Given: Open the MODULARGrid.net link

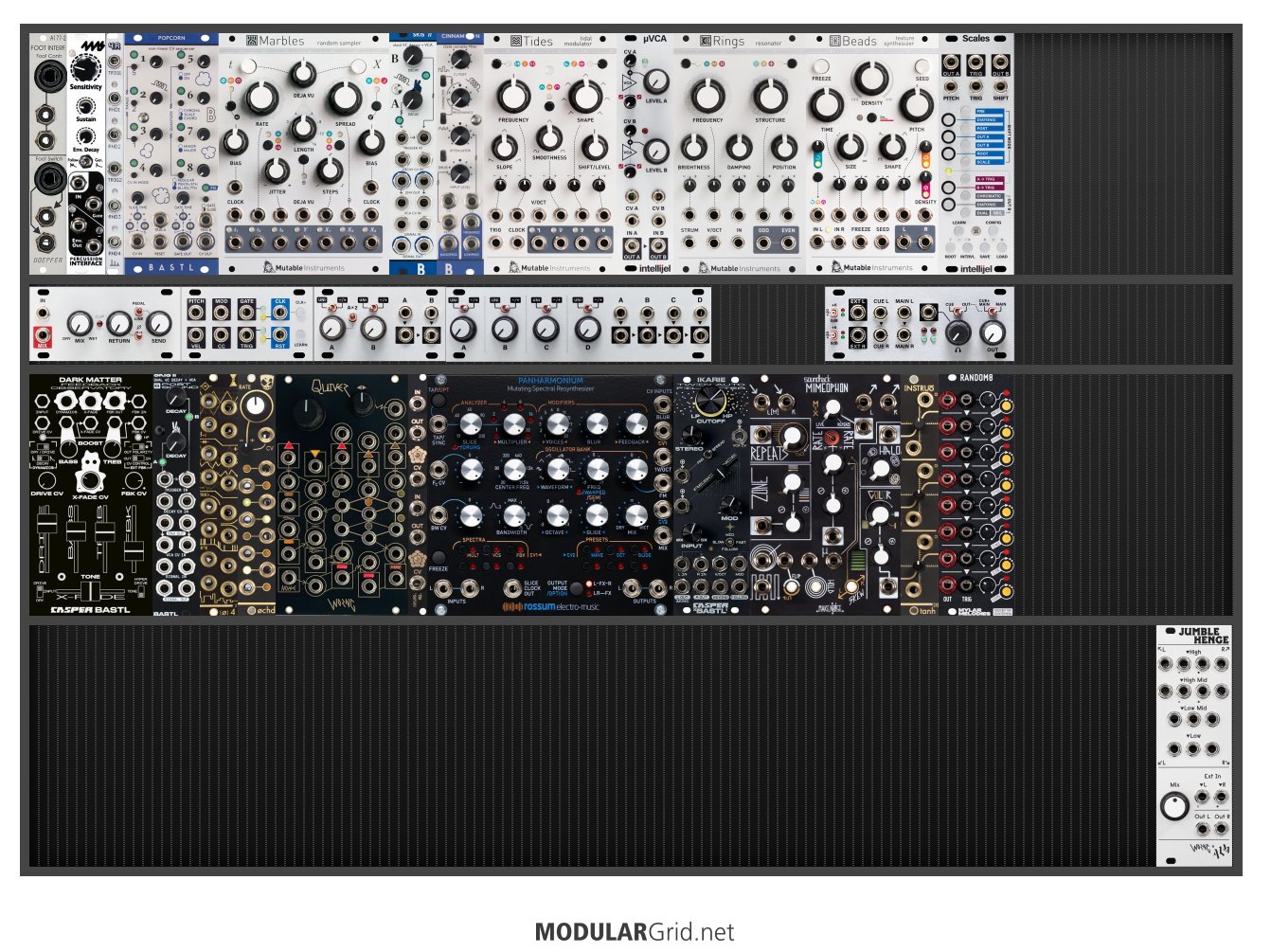Looking at the screenshot, I should 635,932.
